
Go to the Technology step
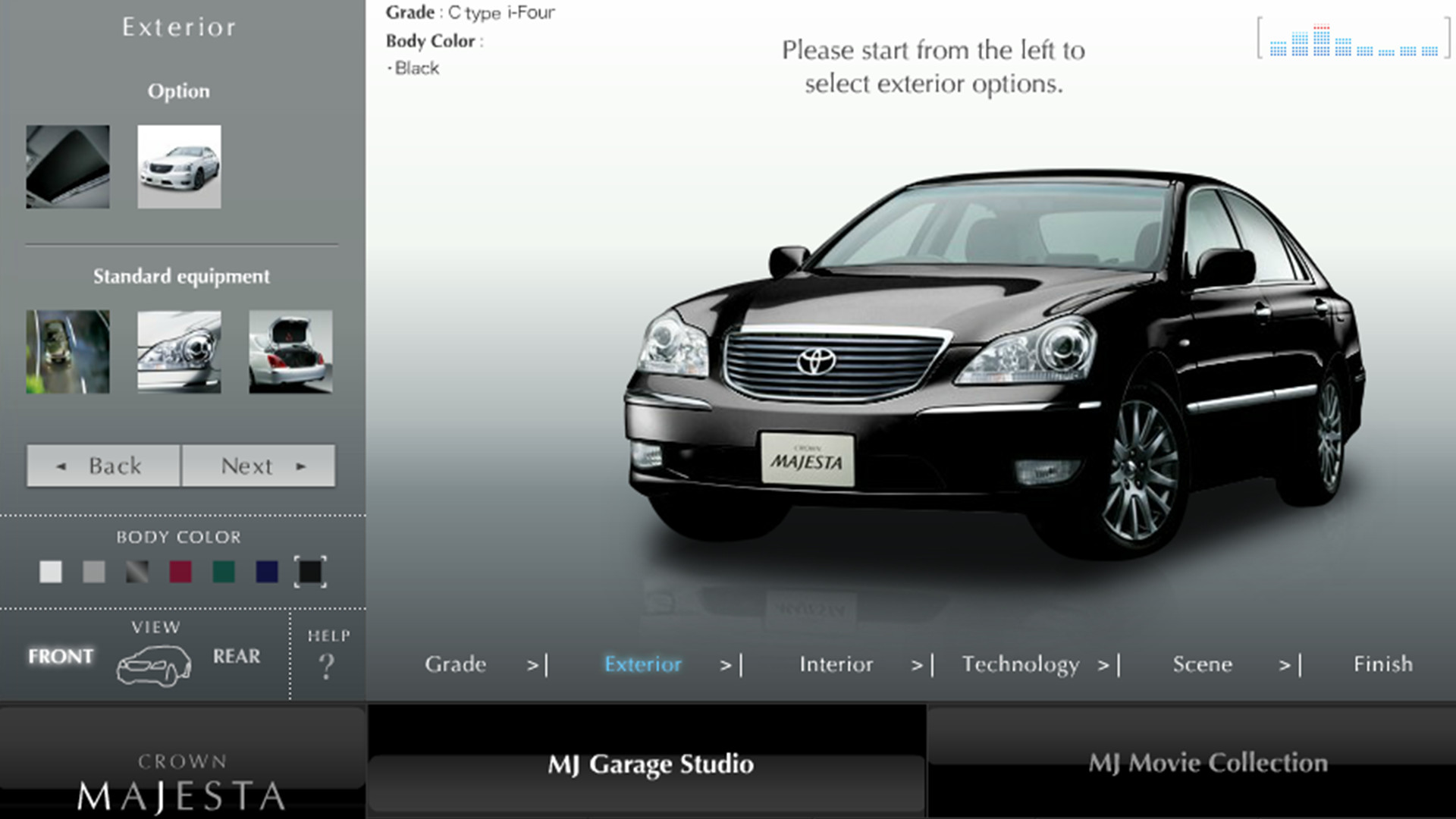1021,665
